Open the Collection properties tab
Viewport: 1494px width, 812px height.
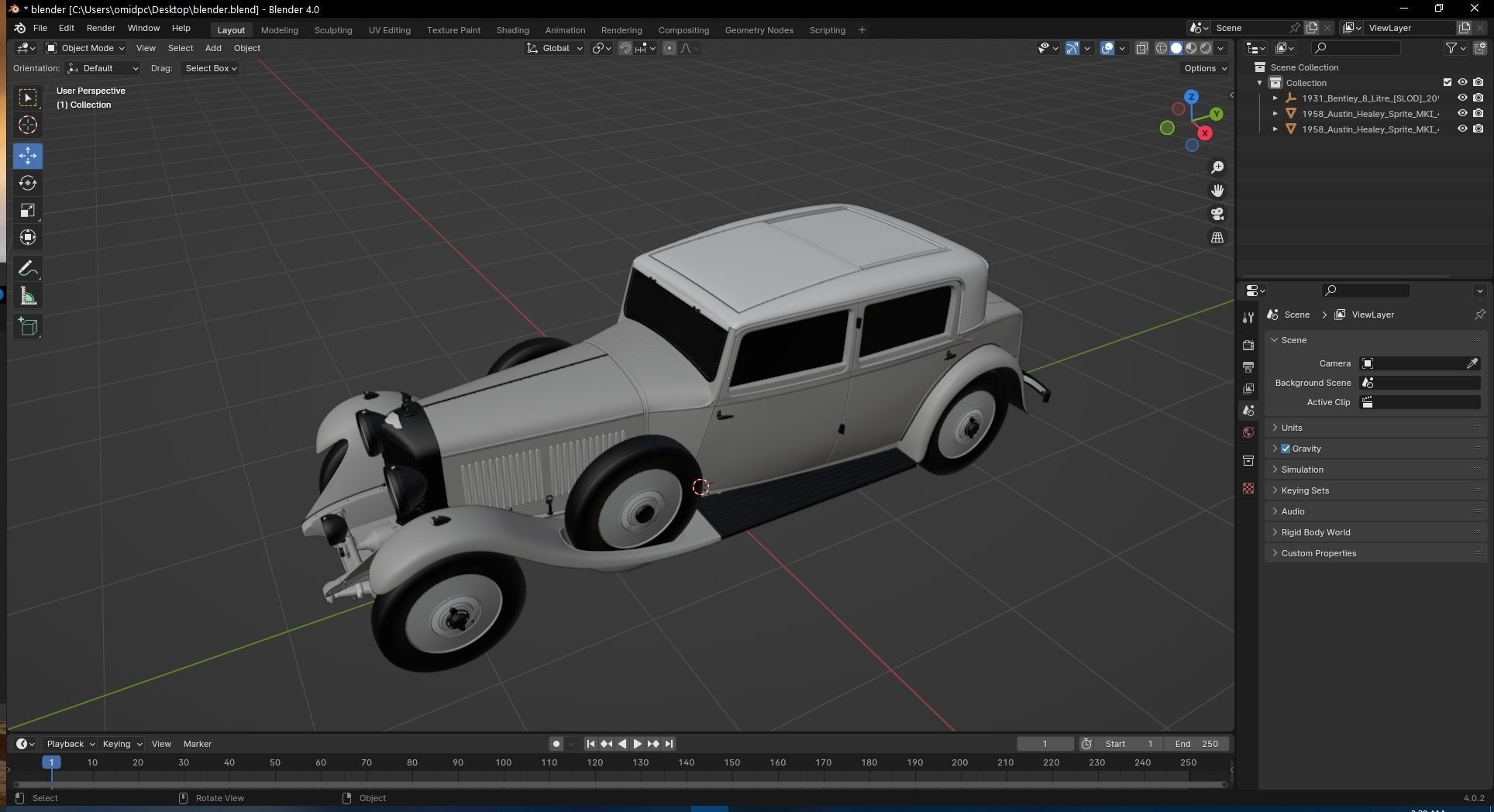[x=1248, y=461]
